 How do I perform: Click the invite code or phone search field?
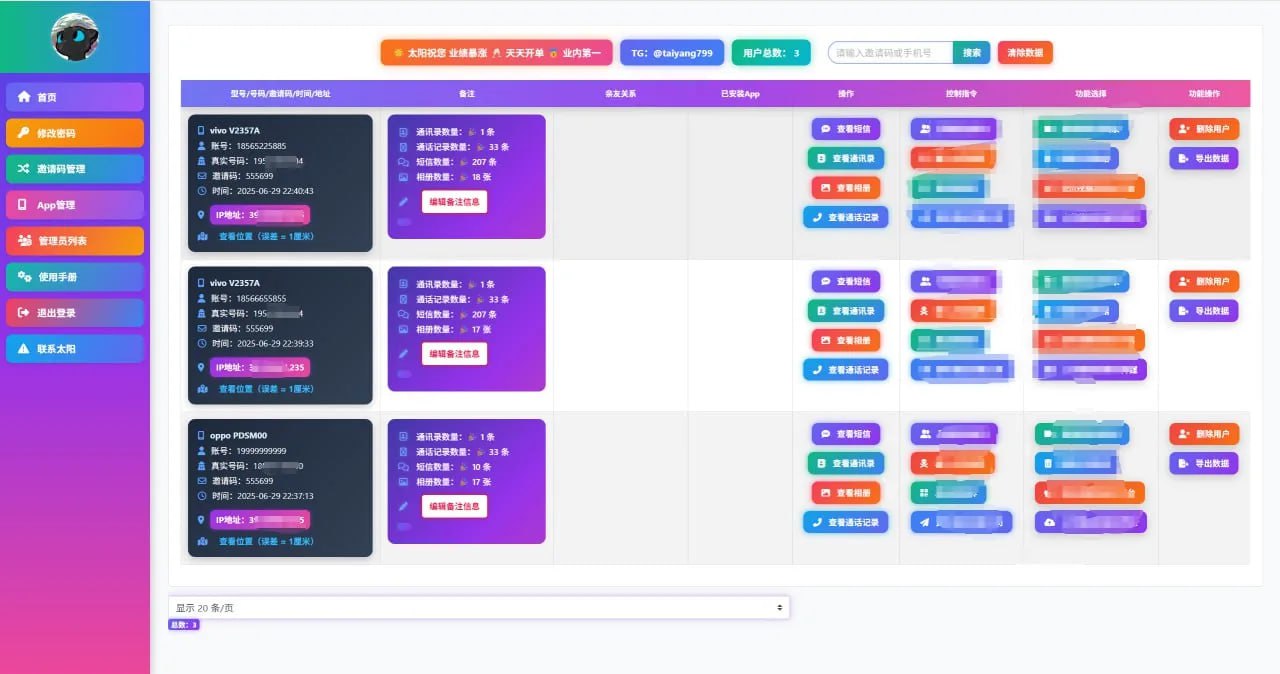pyautogui.click(x=890, y=53)
